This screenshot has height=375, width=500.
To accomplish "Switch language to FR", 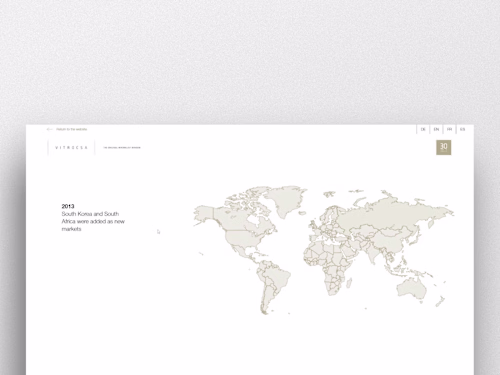I will tap(449, 129).
